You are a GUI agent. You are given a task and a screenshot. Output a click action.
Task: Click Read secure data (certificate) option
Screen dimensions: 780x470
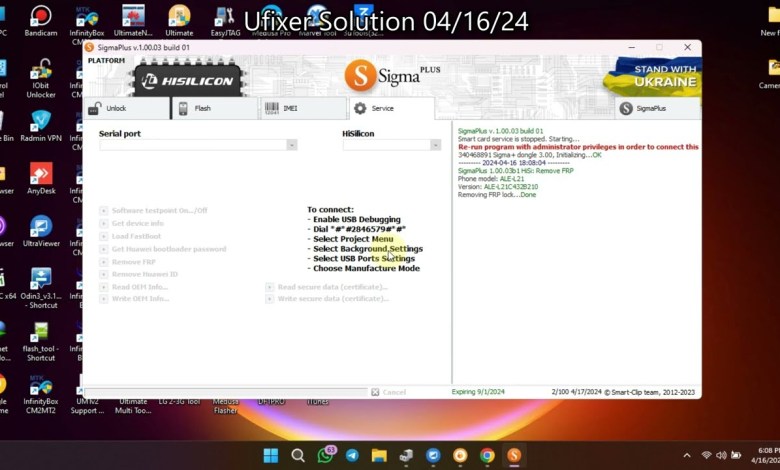[327, 287]
